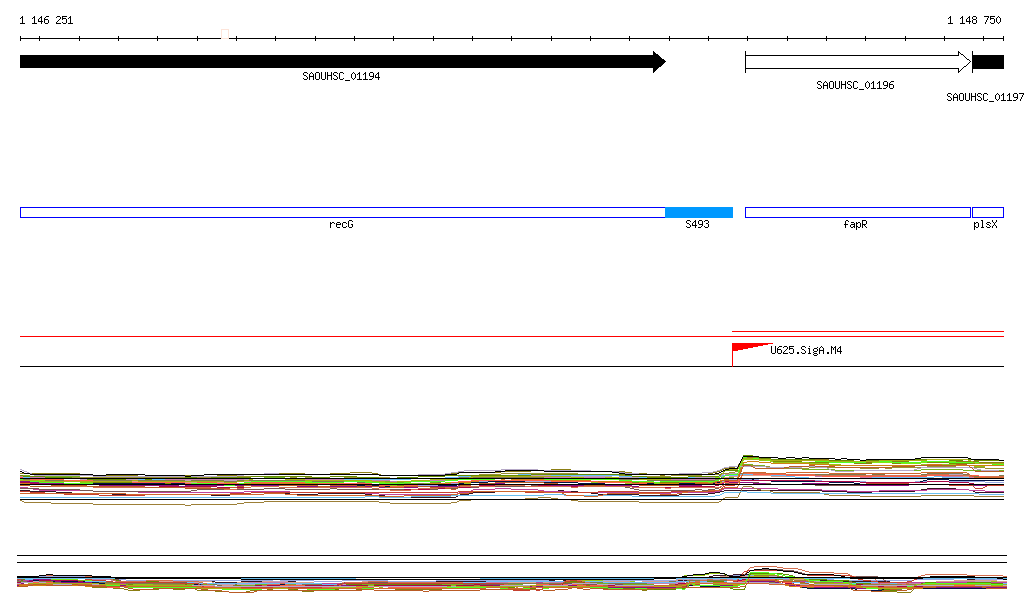Viewport: 1024px width, 611px height.
Task: Click the U625.SigA.M4 text label
Action: [805, 351]
